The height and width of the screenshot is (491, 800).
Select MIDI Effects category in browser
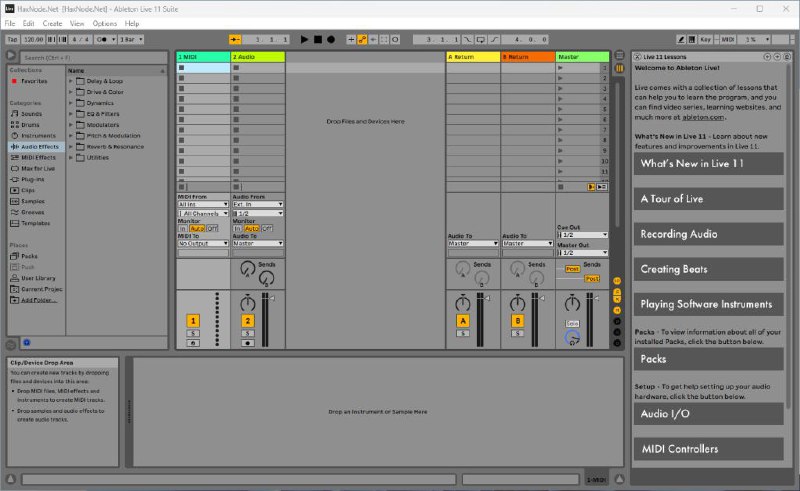(x=38, y=158)
